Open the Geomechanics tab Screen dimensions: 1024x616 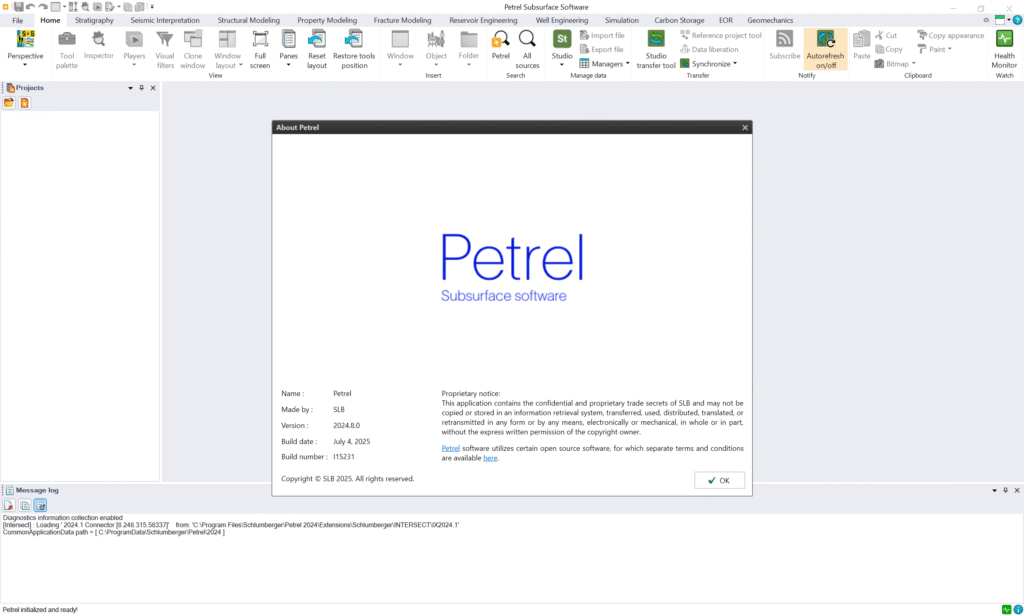tap(770, 20)
